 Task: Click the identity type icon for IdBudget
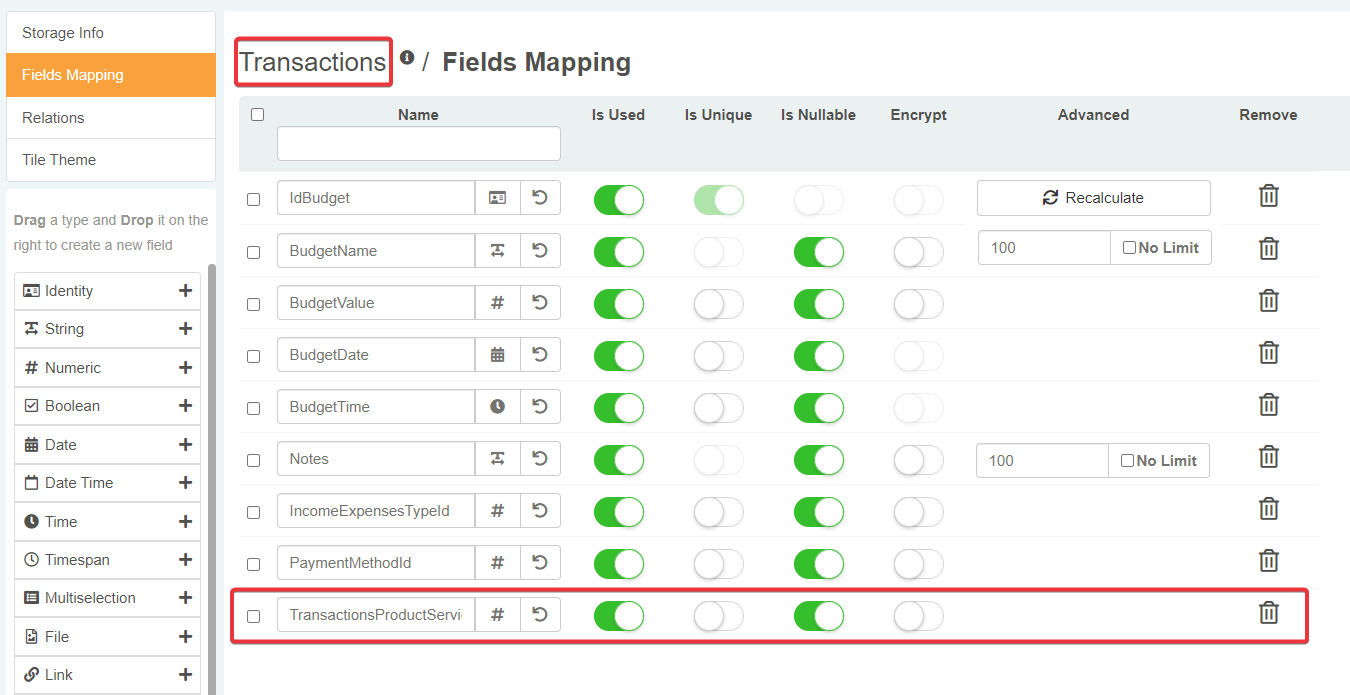497,198
